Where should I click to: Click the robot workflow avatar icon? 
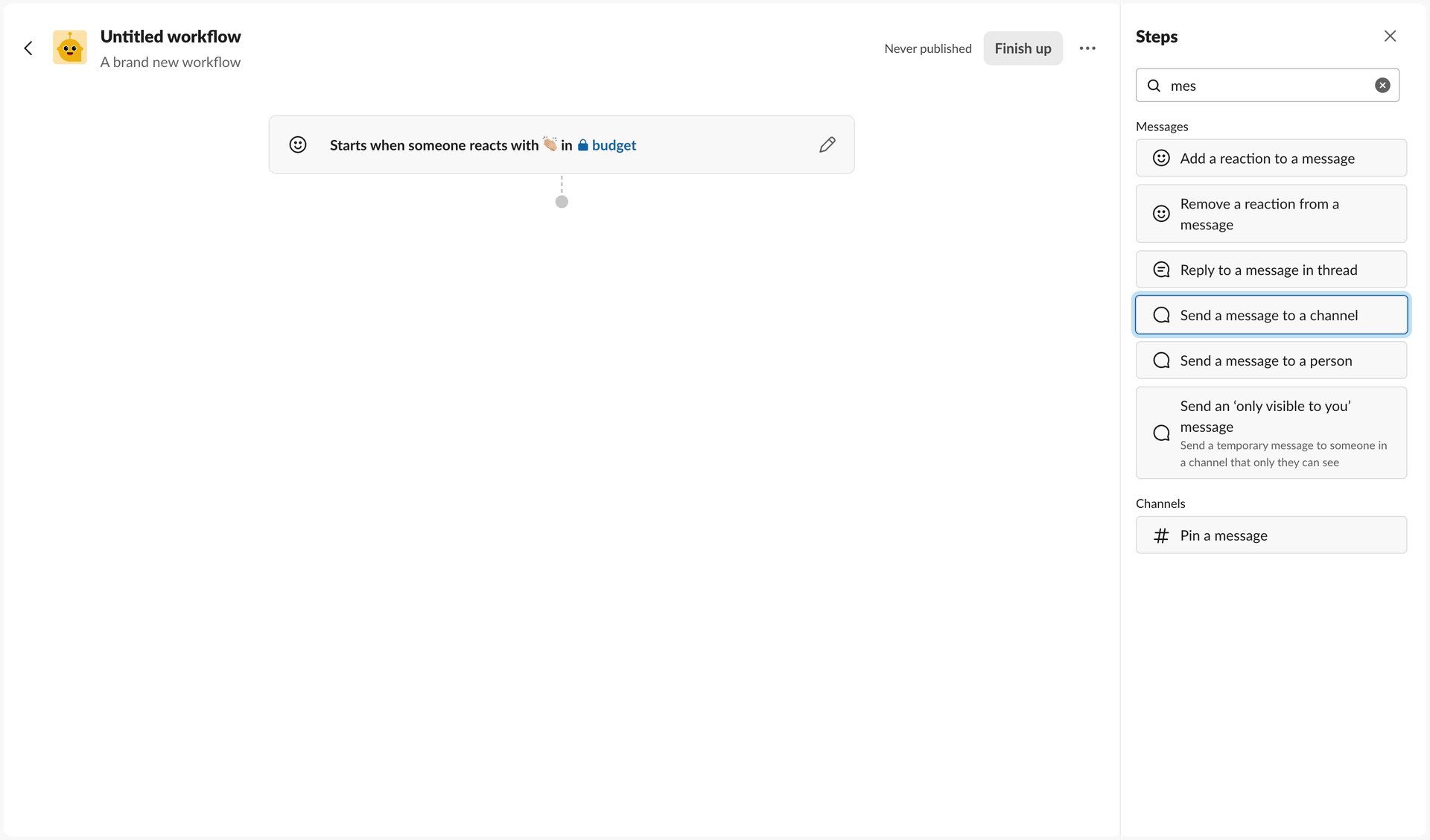(69, 48)
